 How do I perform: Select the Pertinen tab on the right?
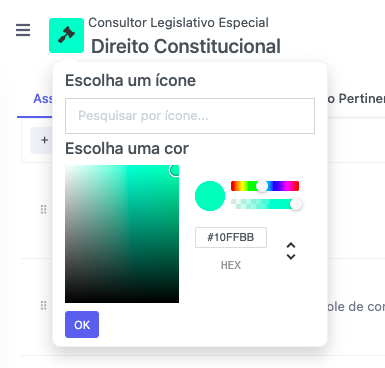[x=356, y=99]
